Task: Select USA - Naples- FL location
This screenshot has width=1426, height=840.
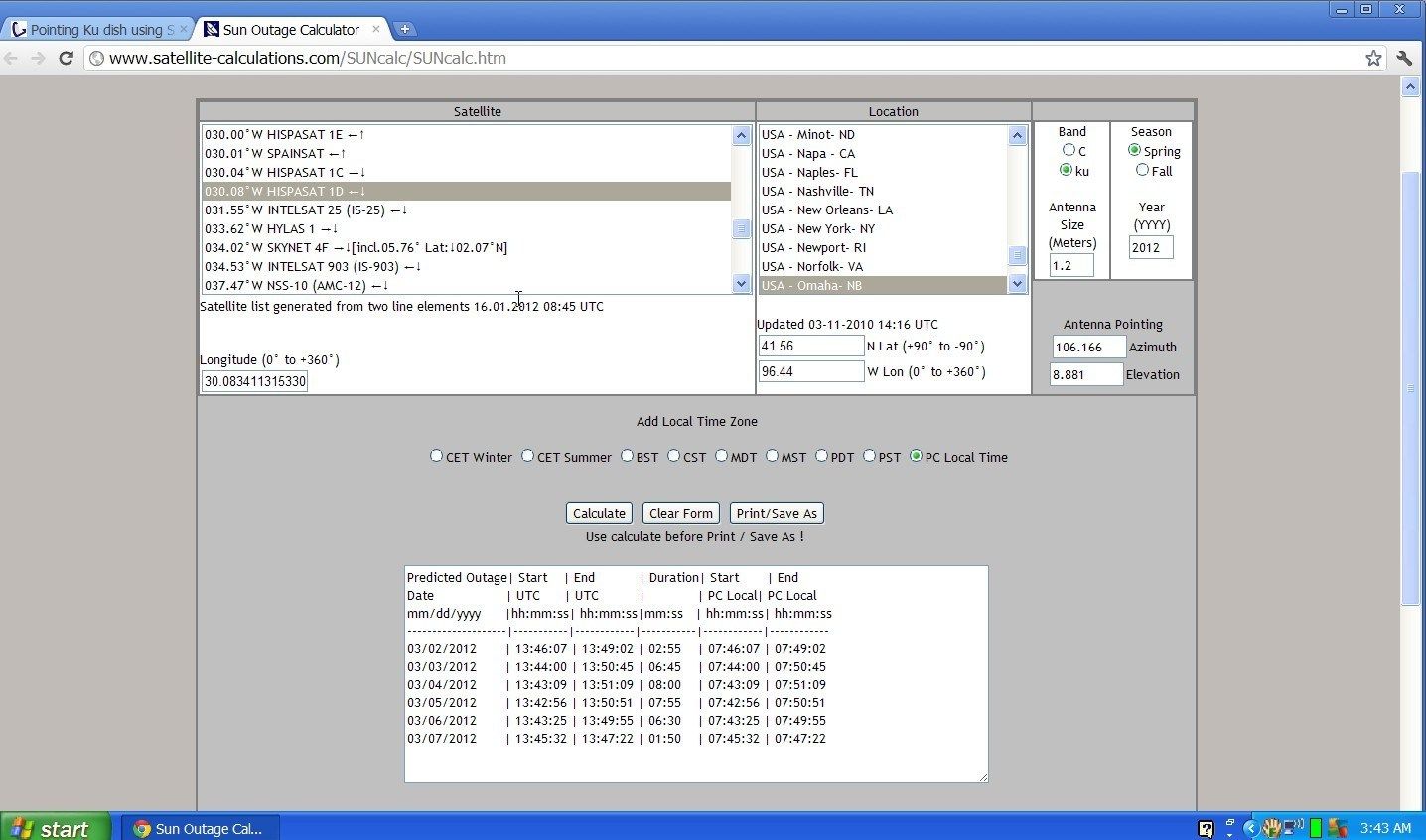Action: click(x=883, y=172)
